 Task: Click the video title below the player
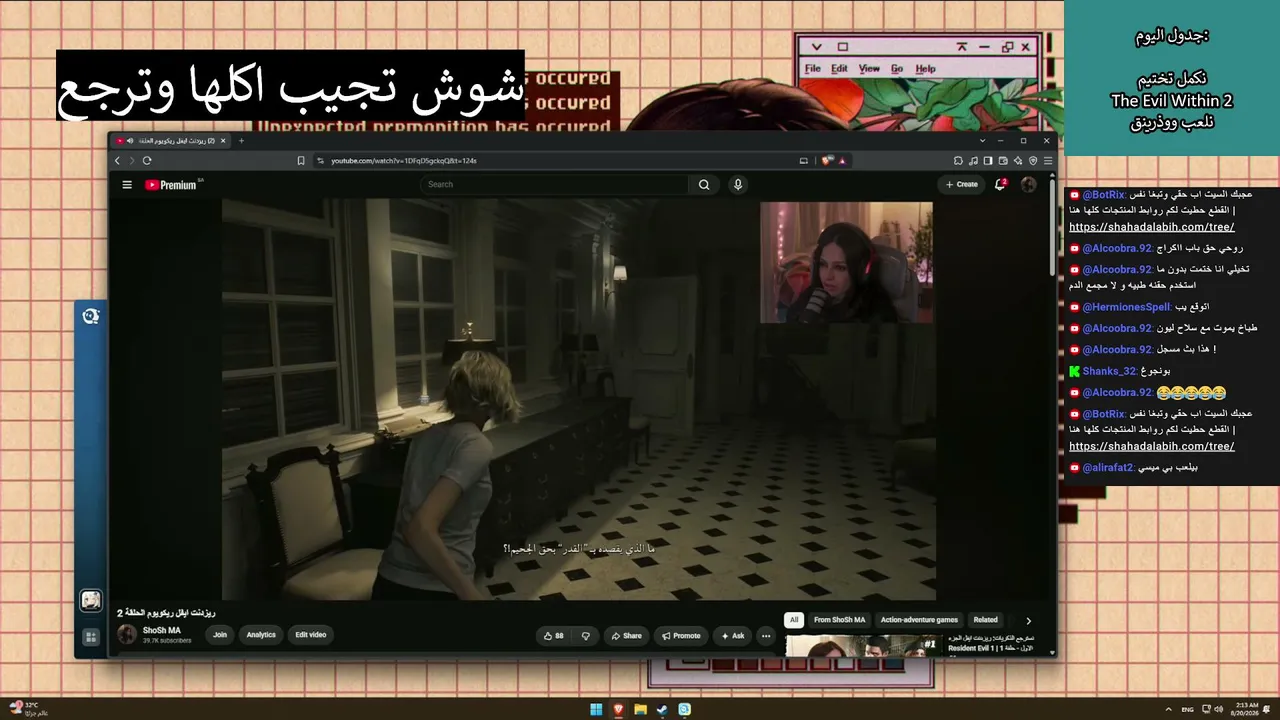(x=167, y=613)
